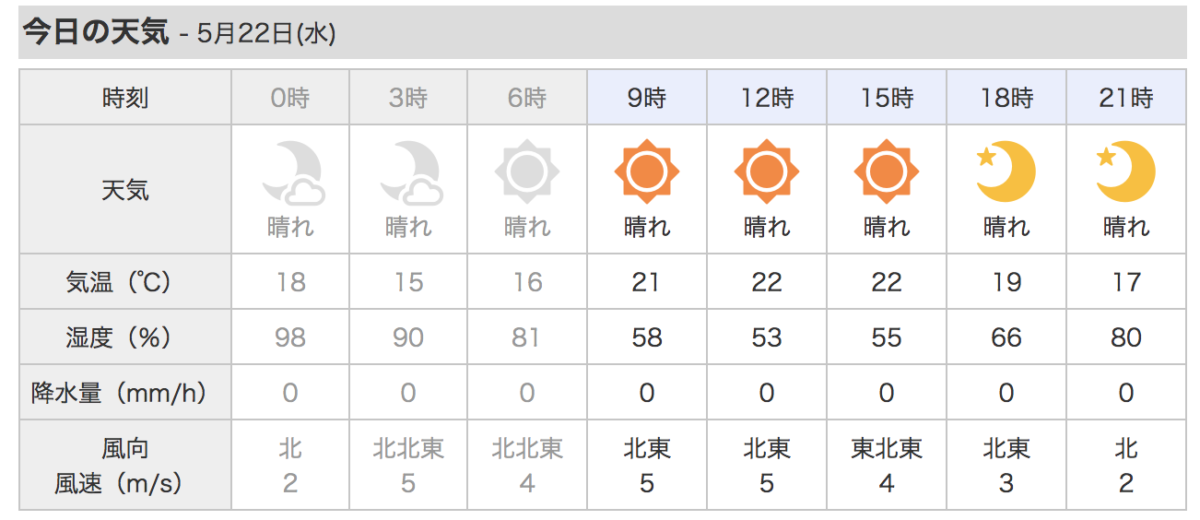Click the moon-and-star icon at 18時
The width and height of the screenshot is (1200, 520).
click(x=1006, y=173)
